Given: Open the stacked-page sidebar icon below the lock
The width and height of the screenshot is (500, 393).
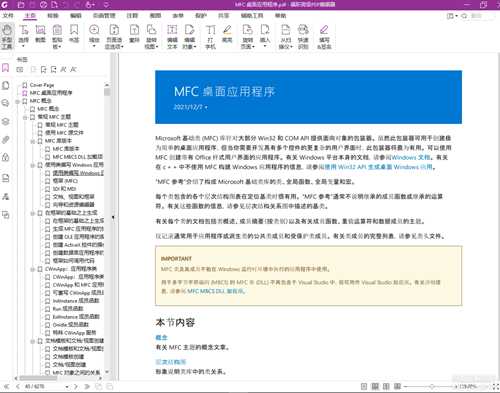Looking at the screenshot, I should (6, 178).
